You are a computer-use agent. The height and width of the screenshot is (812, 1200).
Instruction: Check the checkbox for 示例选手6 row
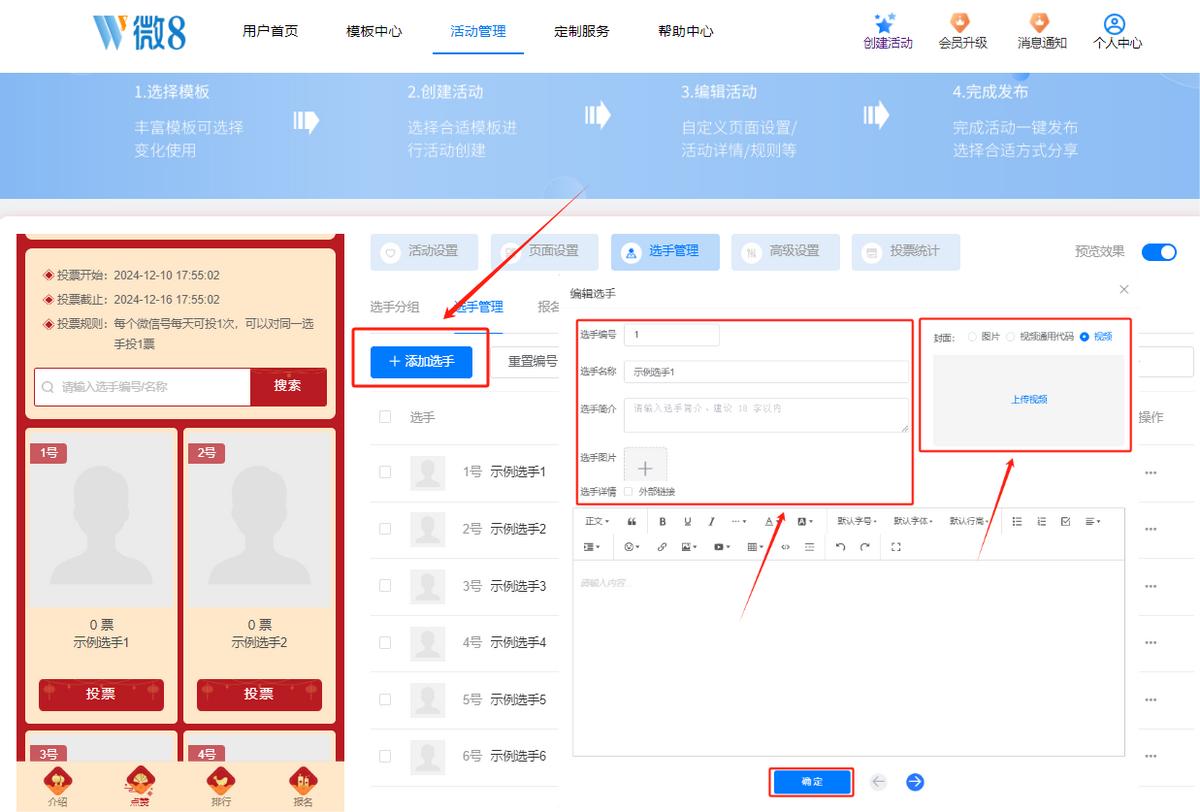[385, 756]
